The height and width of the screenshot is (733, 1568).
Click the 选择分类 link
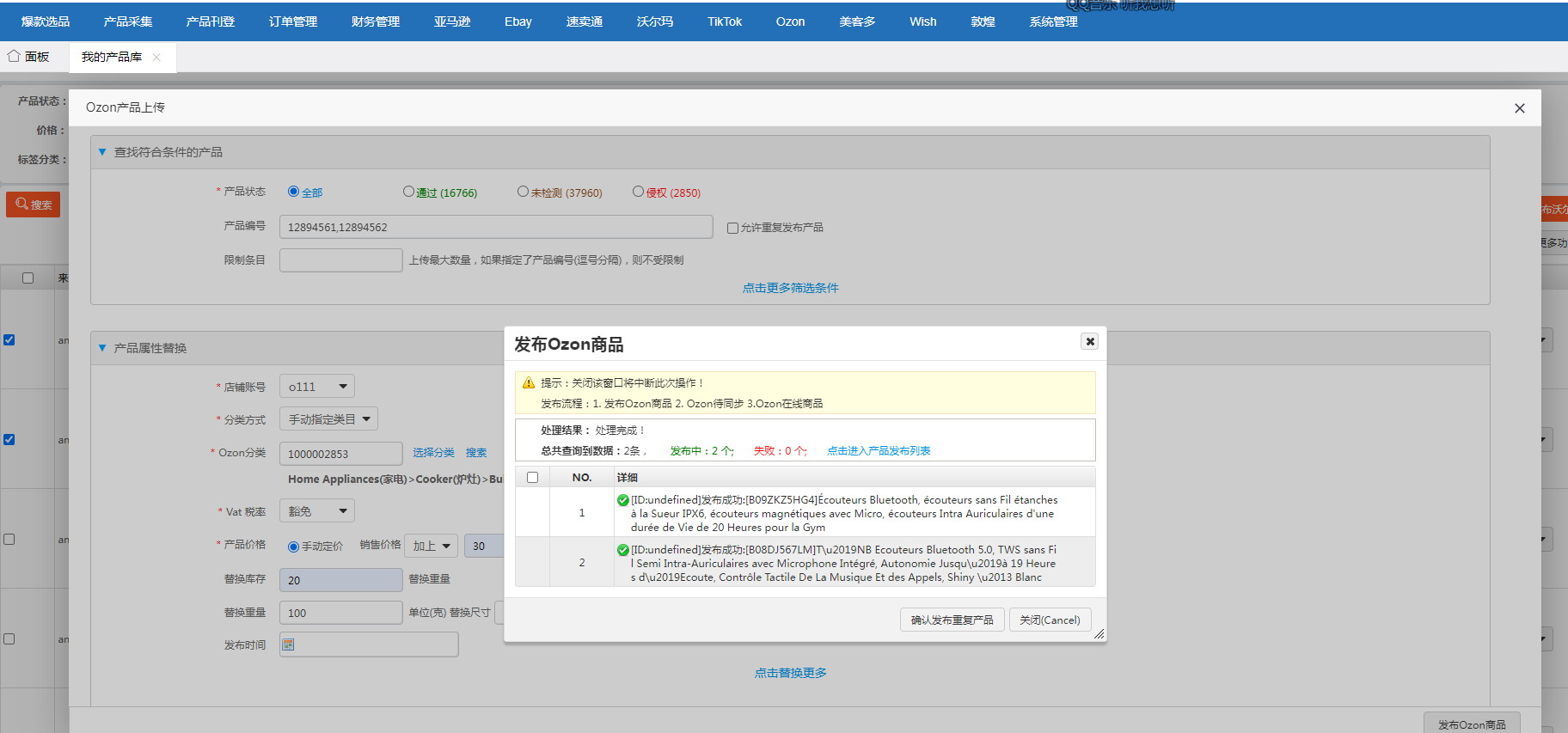[433, 453]
